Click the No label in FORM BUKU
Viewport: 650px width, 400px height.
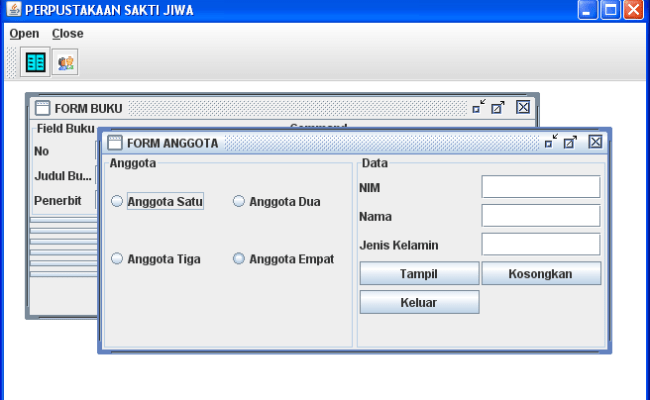click(41, 151)
